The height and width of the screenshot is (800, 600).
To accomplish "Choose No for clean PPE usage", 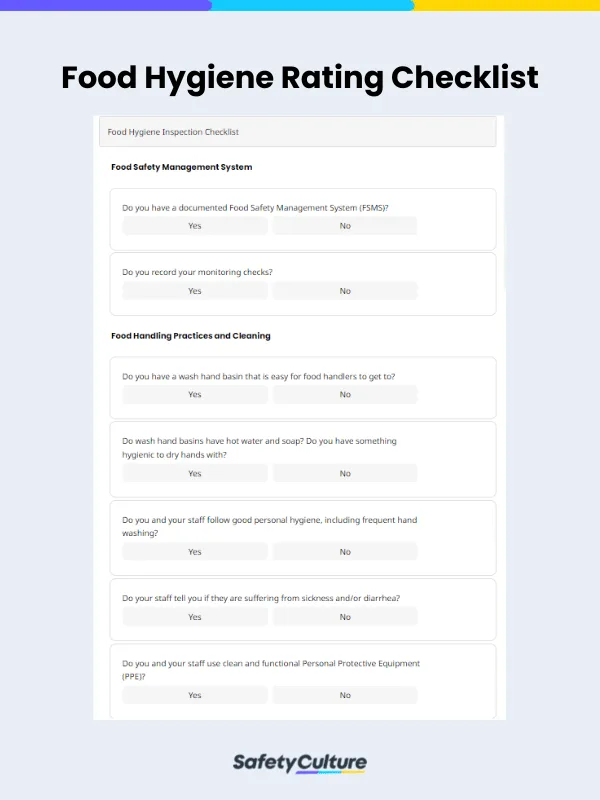I will click(345, 695).
